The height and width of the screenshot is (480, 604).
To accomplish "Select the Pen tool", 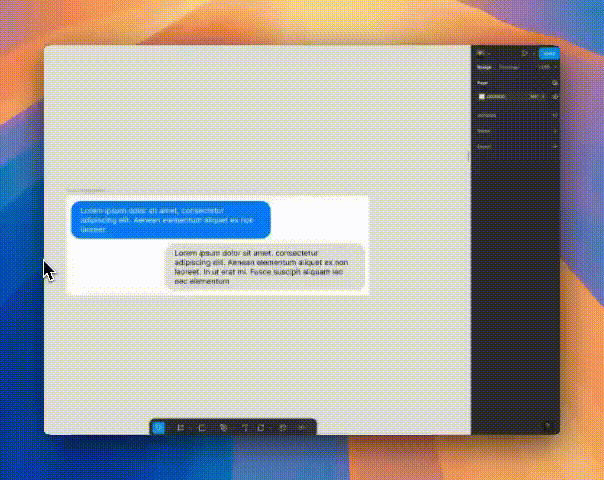I will click(x=223, y=428).
